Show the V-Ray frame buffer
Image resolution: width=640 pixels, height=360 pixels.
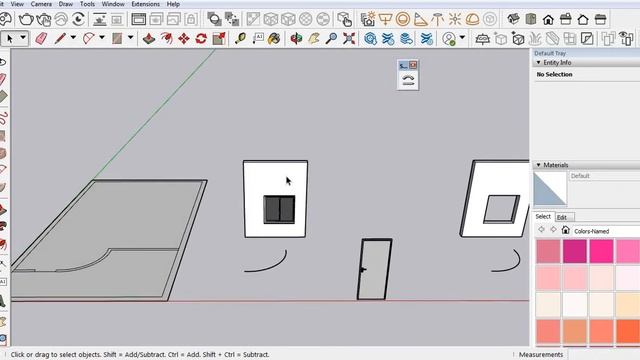coord(138,19)
